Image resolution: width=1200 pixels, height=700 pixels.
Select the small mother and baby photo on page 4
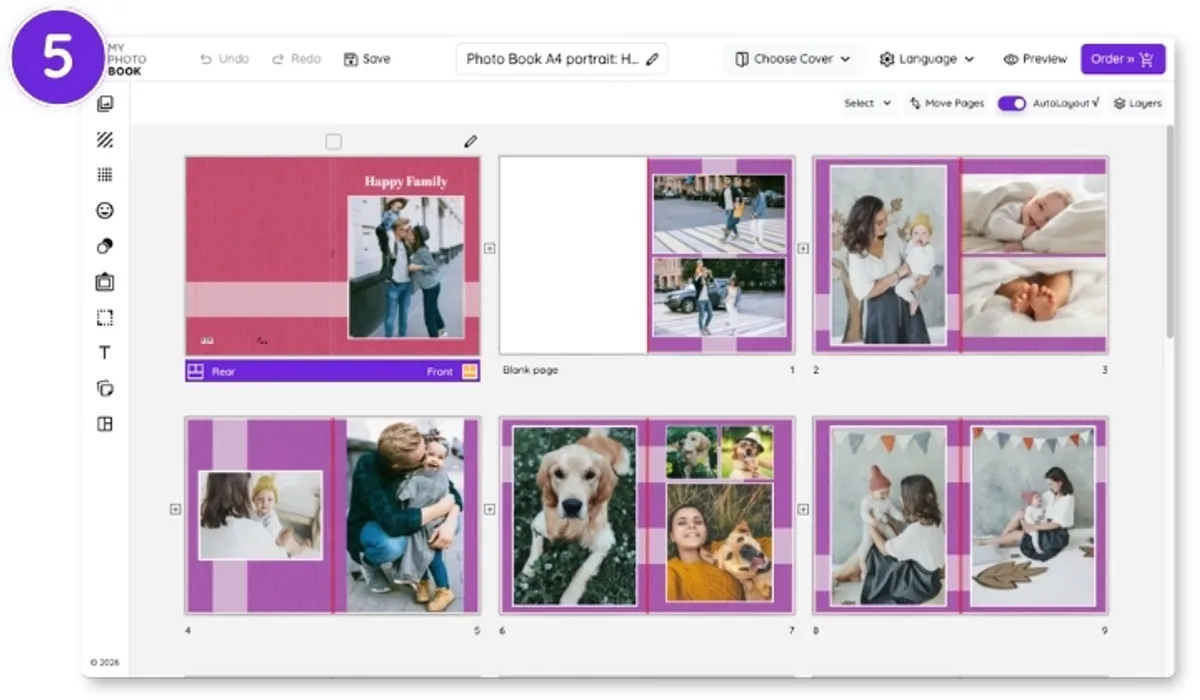pos(261,515)
